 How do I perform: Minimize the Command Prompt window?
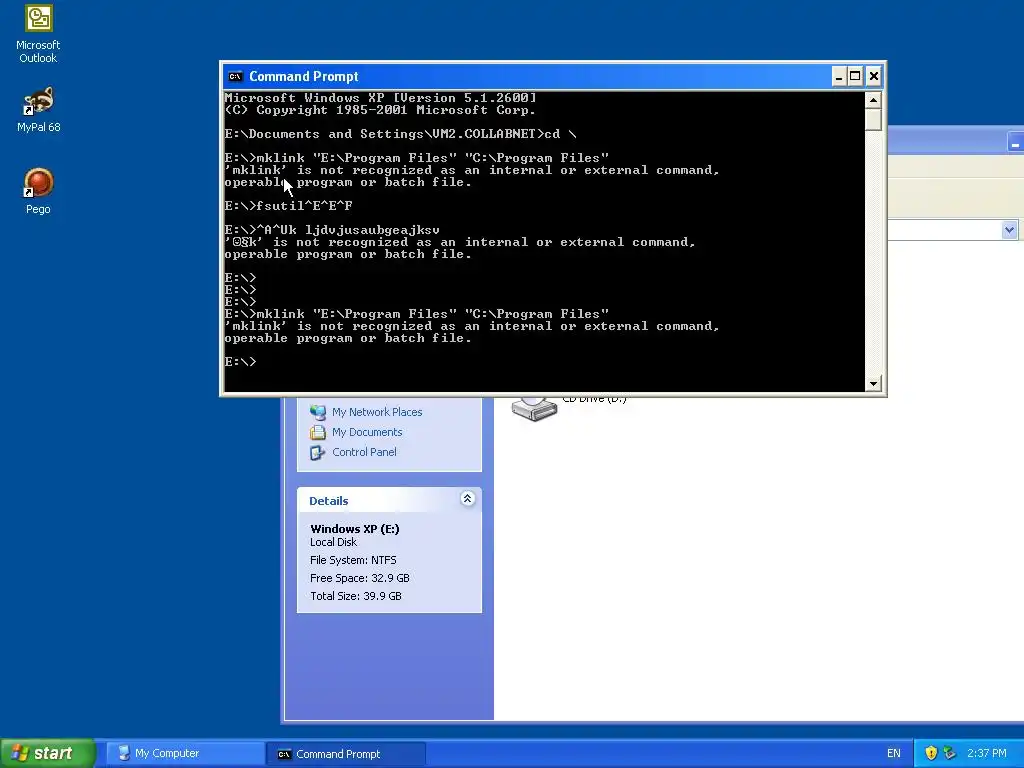[x=839, y=76]
